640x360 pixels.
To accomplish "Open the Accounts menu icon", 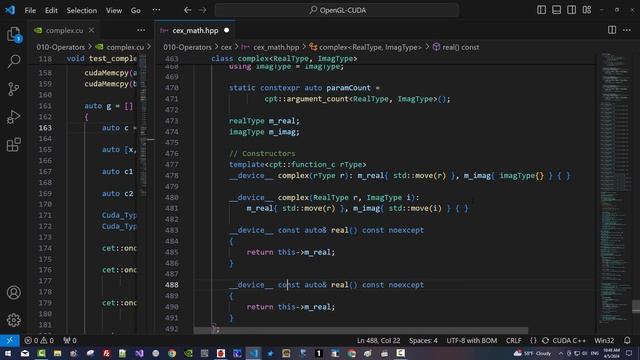I will coord(13,292).
